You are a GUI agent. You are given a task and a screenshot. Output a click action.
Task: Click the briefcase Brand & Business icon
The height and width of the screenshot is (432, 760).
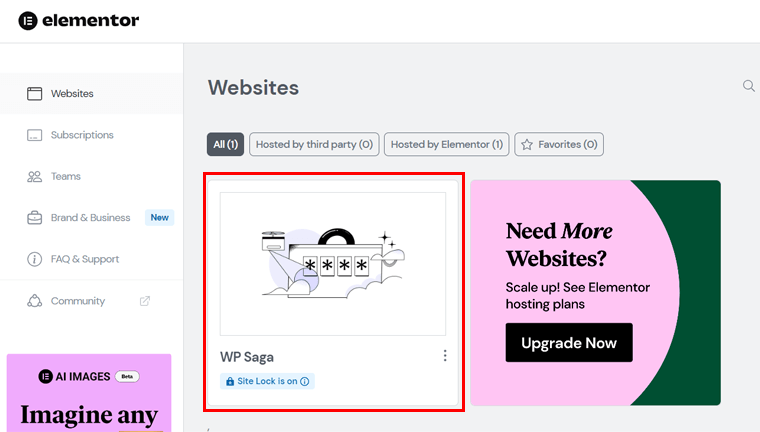[x=34, y=218]
